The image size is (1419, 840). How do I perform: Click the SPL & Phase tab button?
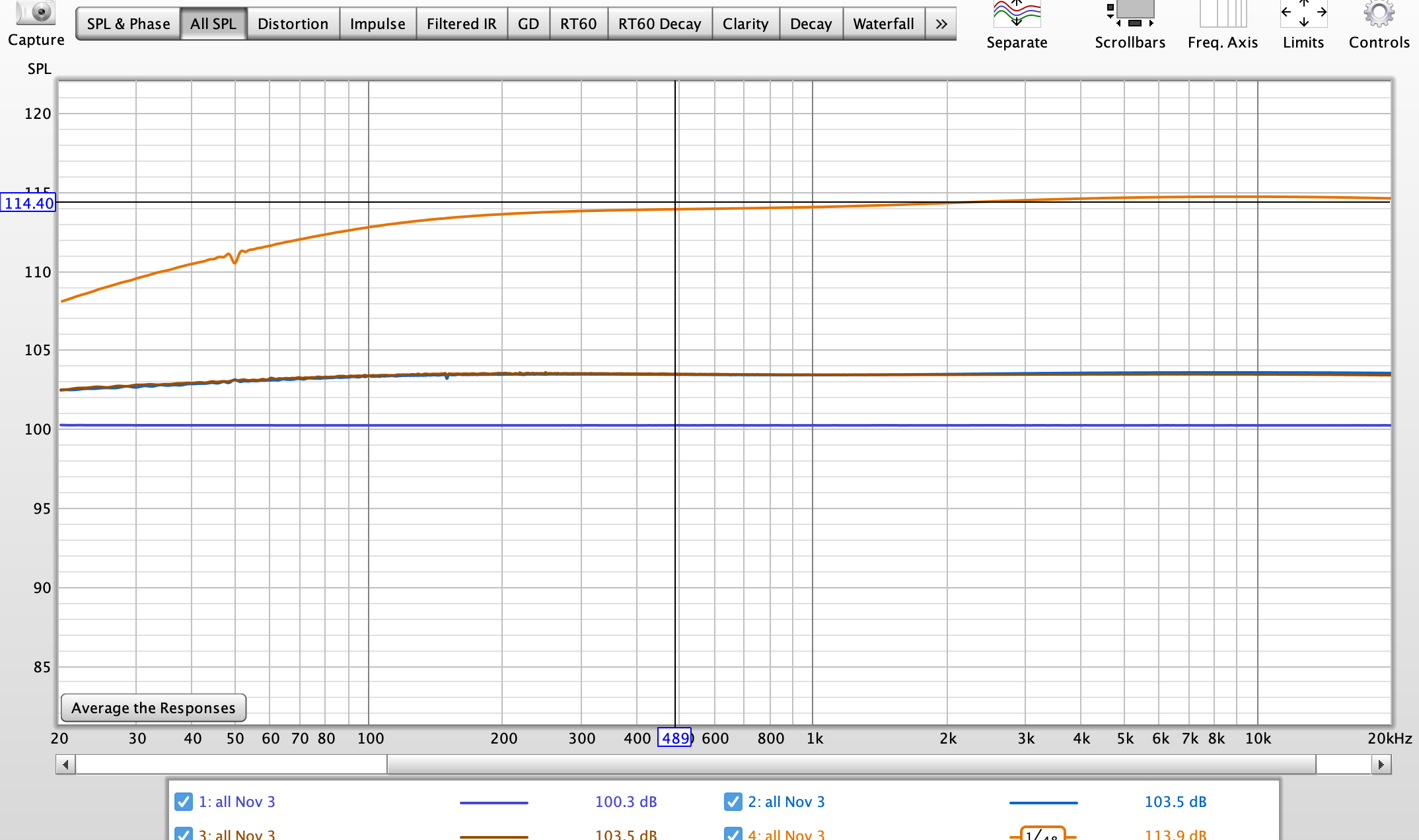(128, 24)
